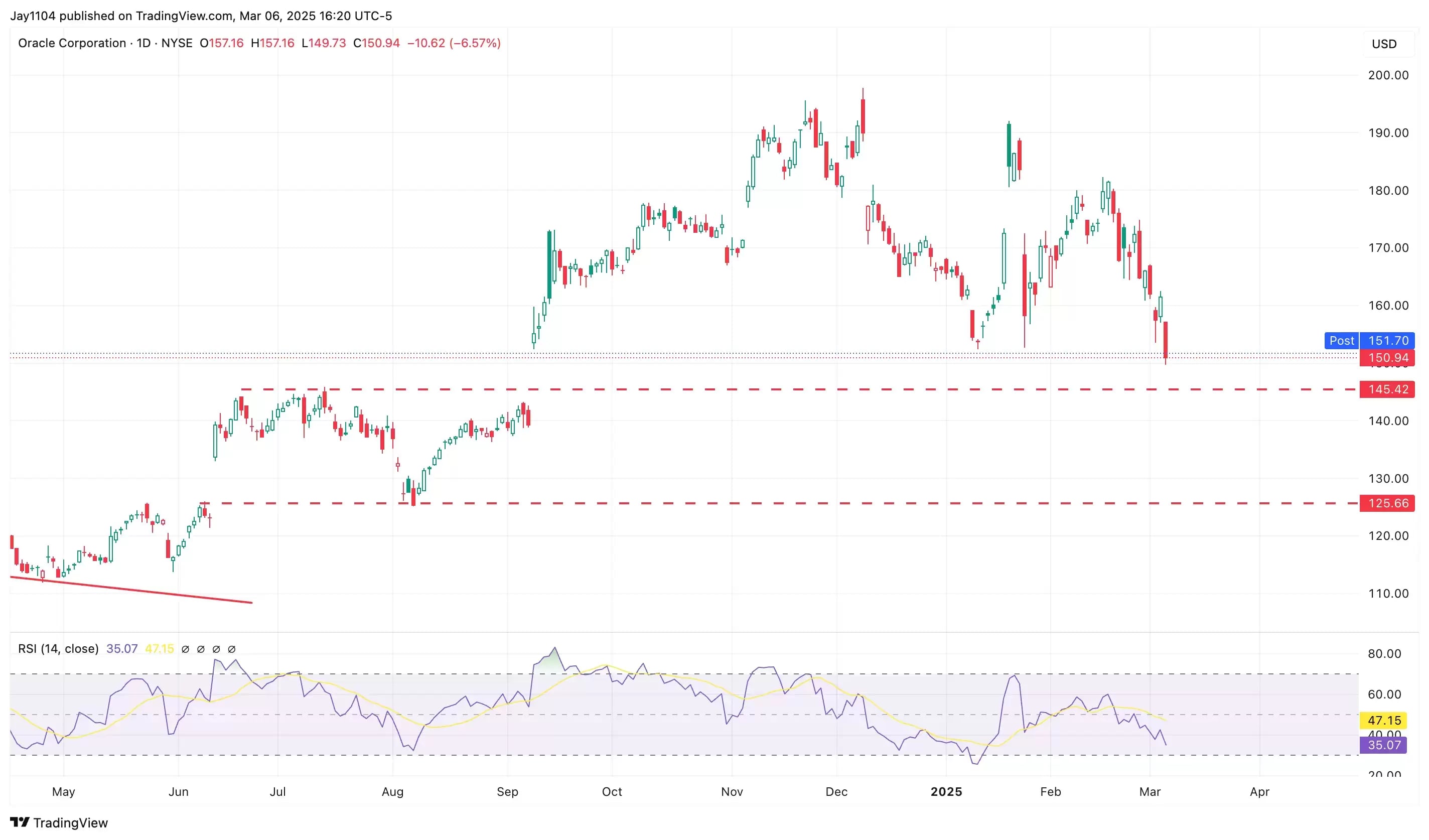This screenshot has width=1429, height=840.
Task: Click the Oct label on time axis
Action: click(612, 792)
